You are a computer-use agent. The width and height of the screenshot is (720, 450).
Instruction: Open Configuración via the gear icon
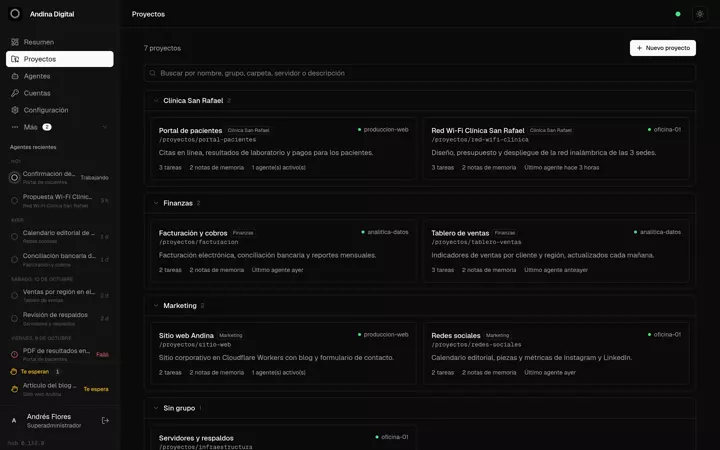(15, 110)
